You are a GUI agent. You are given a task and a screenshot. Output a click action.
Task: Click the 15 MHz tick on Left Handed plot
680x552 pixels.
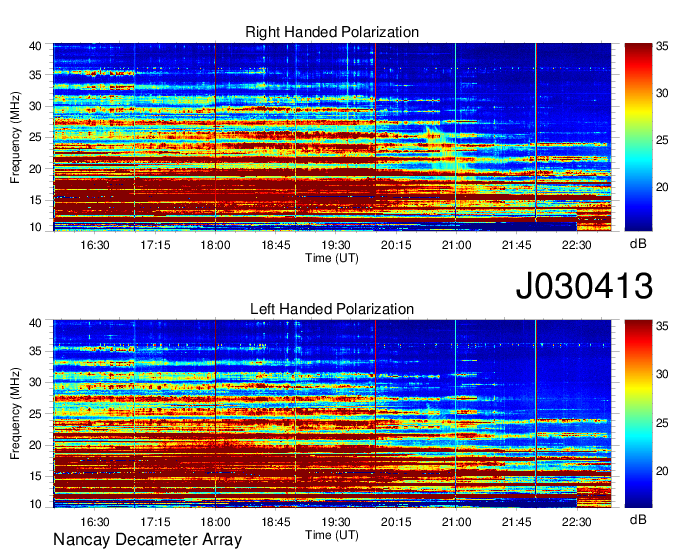click(x=36, y=477)
